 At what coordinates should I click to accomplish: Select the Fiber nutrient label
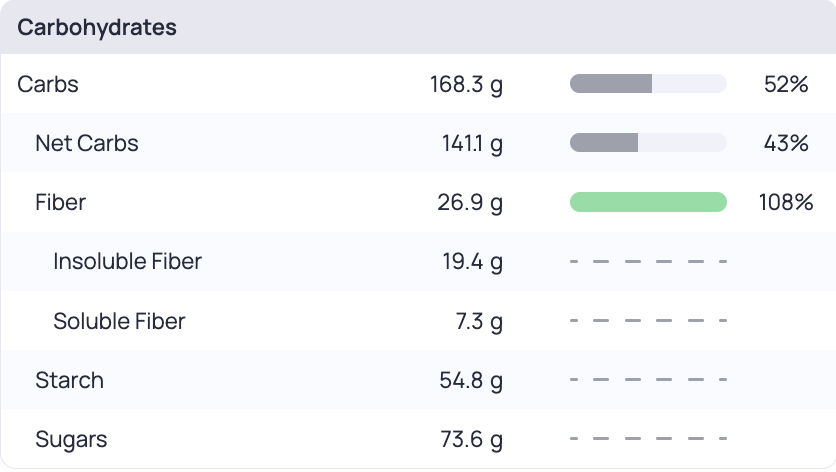[x=60, y=203]
